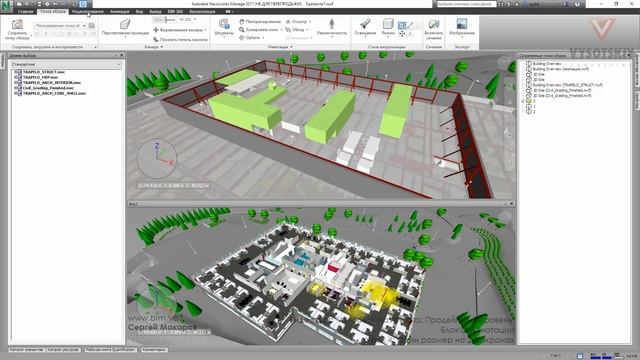Click the sign-in user icon in title bar
This screenshot has width=640, height=360.
coord(525,4)
